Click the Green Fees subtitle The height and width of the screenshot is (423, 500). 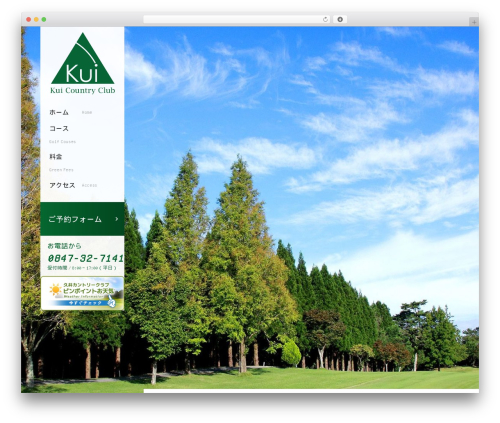coord(61,170)
